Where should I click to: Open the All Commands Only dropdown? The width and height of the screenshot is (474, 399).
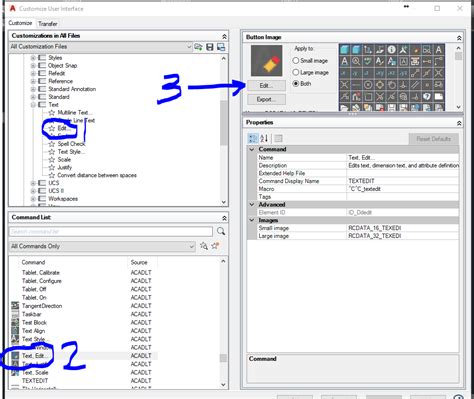102,246
